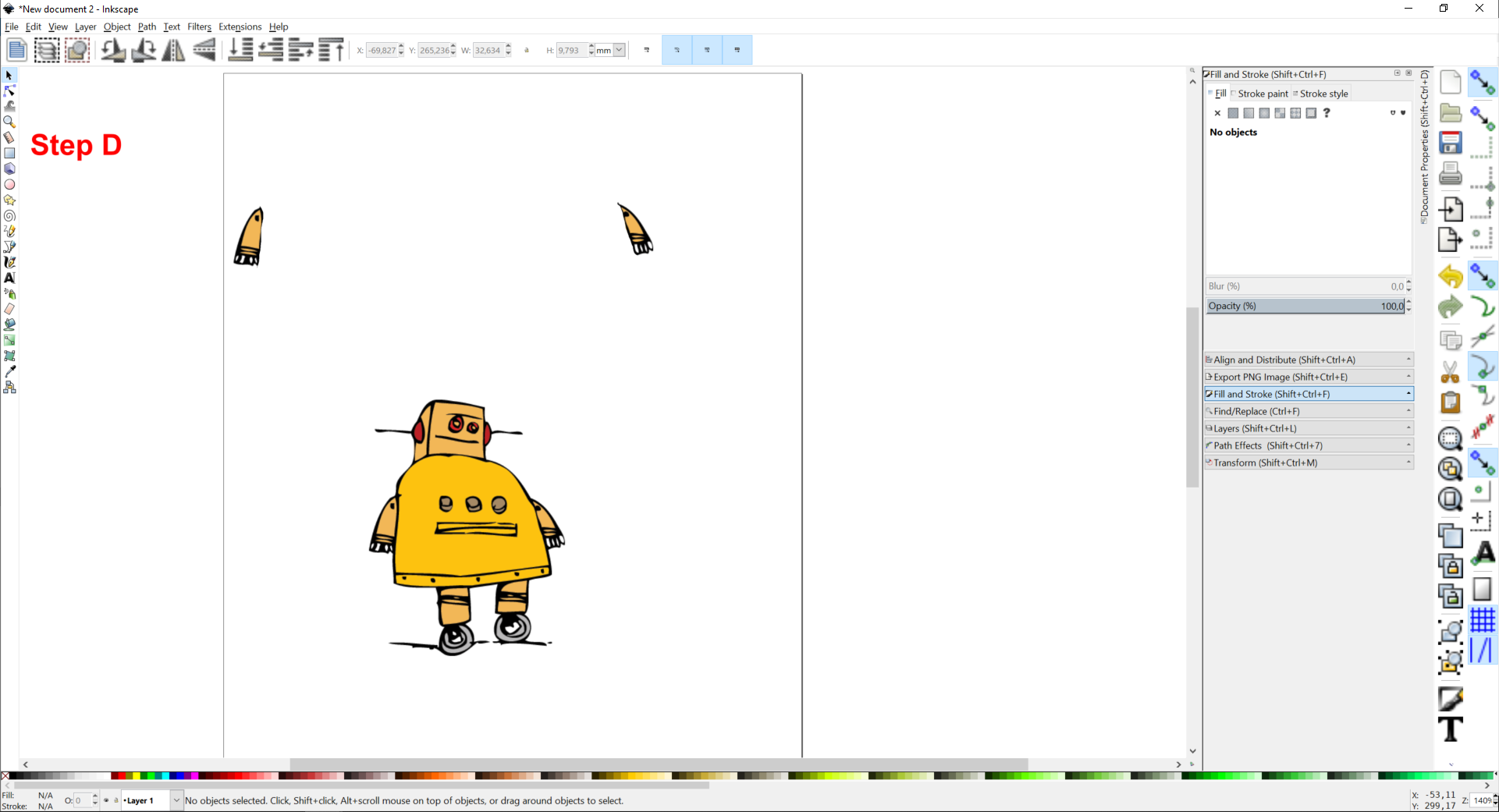Click the Opacity (%) slider

(x=1305, y=306)
